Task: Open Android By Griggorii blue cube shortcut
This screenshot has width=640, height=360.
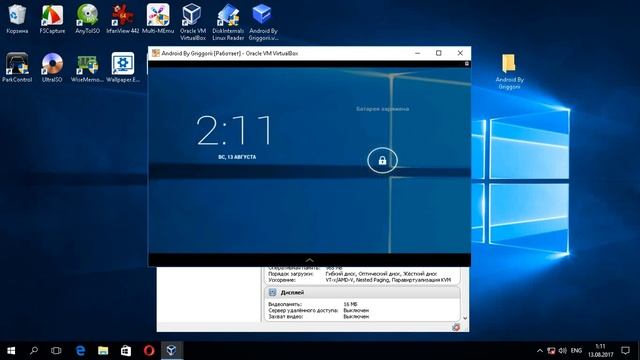Action: pyautogui.click(x=263, y=22)
